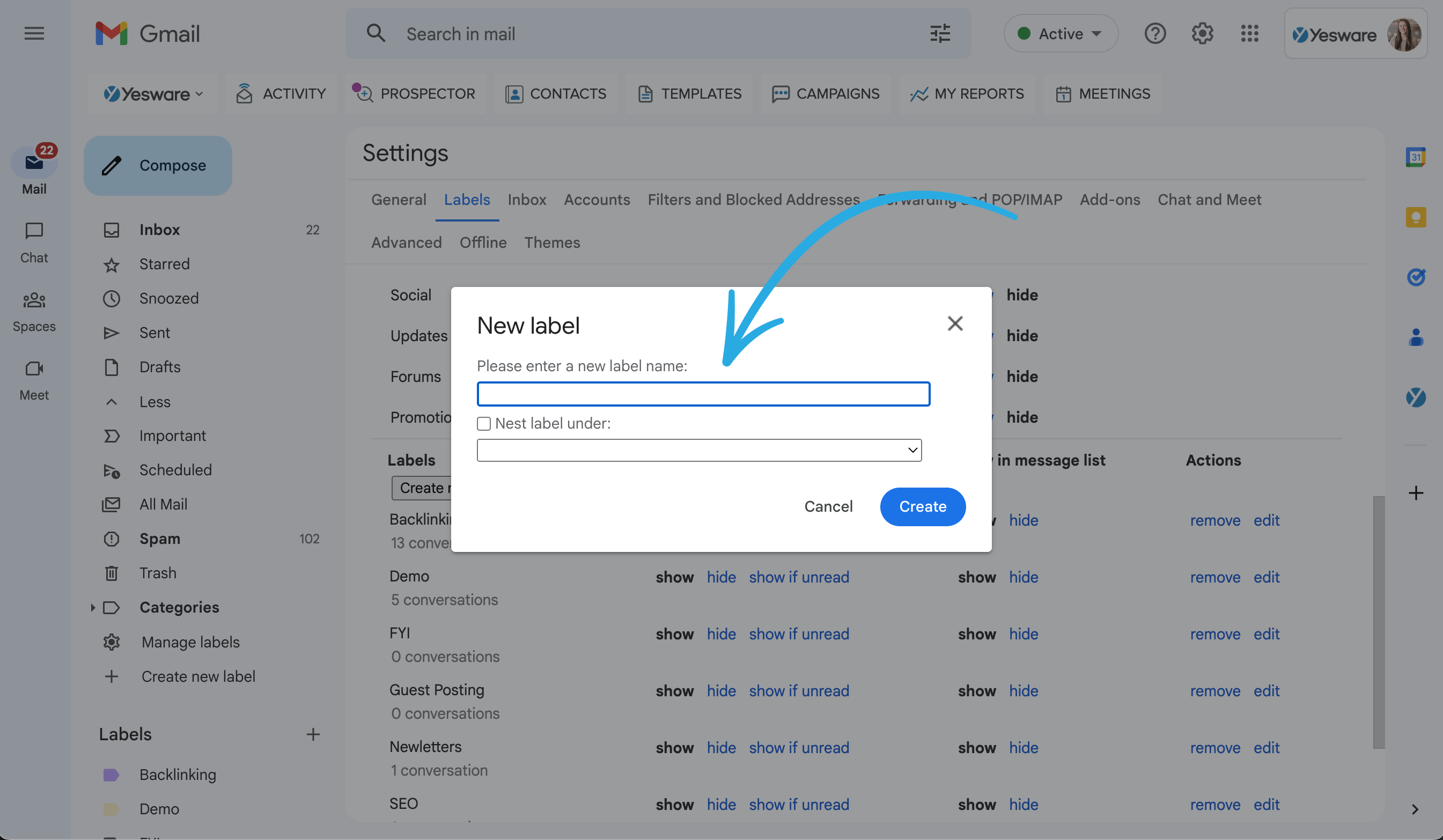
Task: Click the new label name field
Action: [703, 393]
